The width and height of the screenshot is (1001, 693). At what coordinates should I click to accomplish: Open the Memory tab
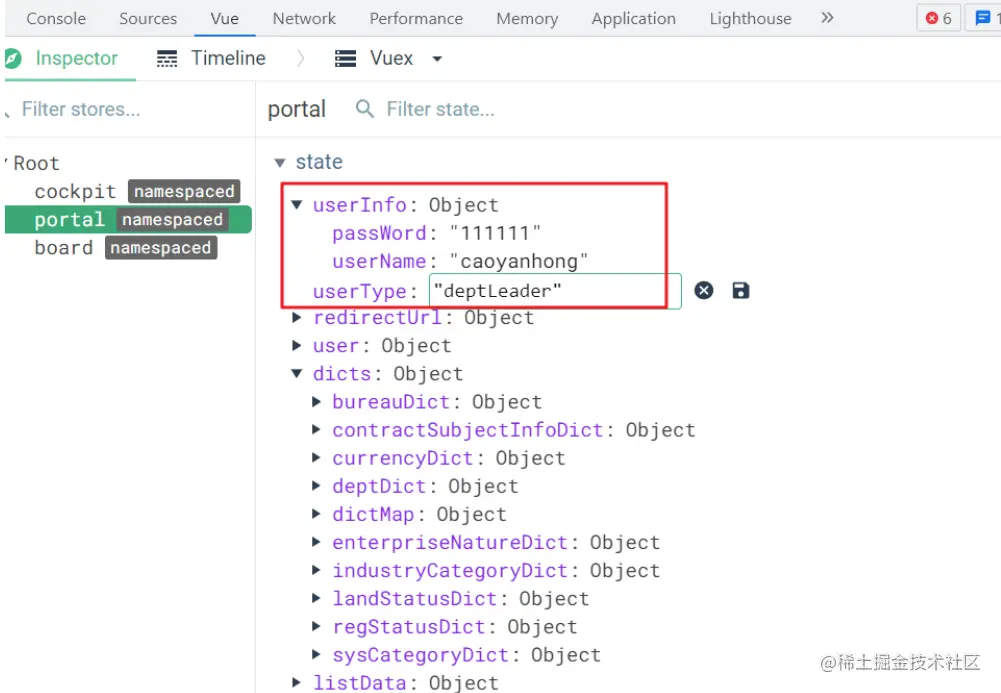point(527,19)
